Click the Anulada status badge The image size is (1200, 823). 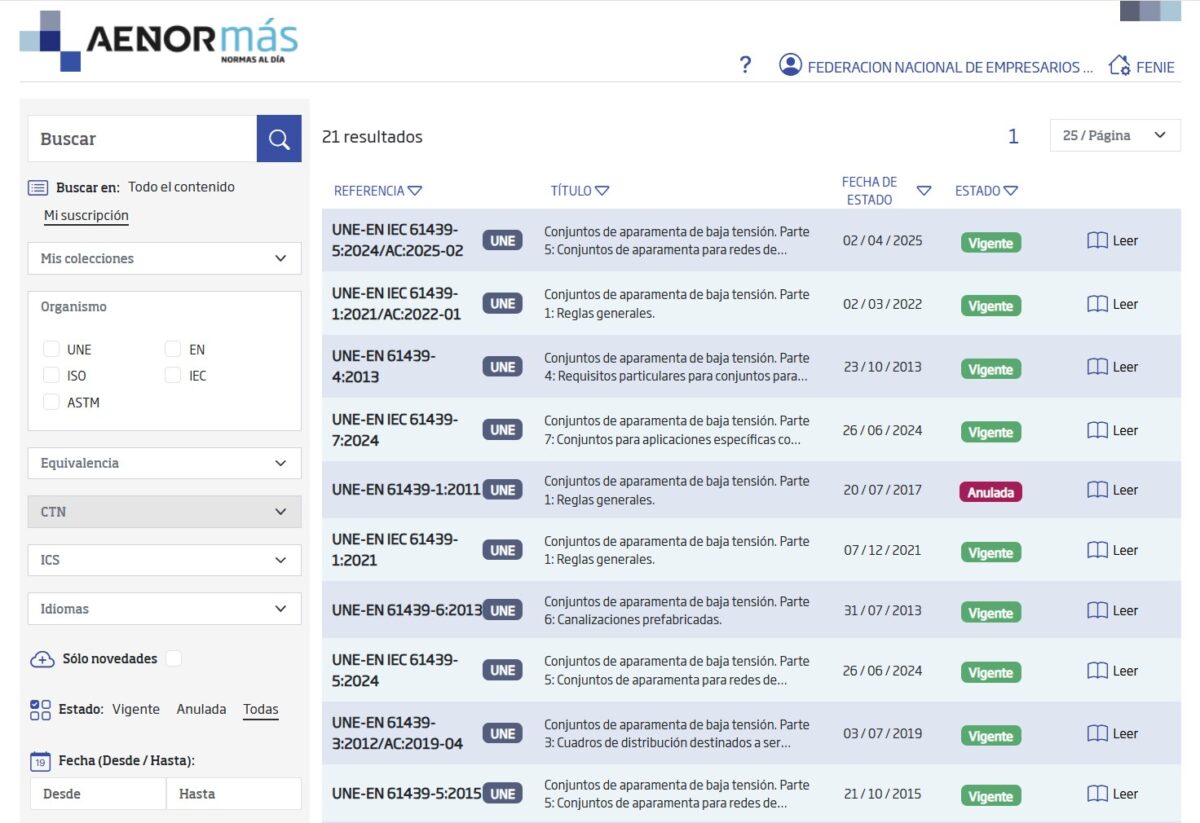(990, 492)
